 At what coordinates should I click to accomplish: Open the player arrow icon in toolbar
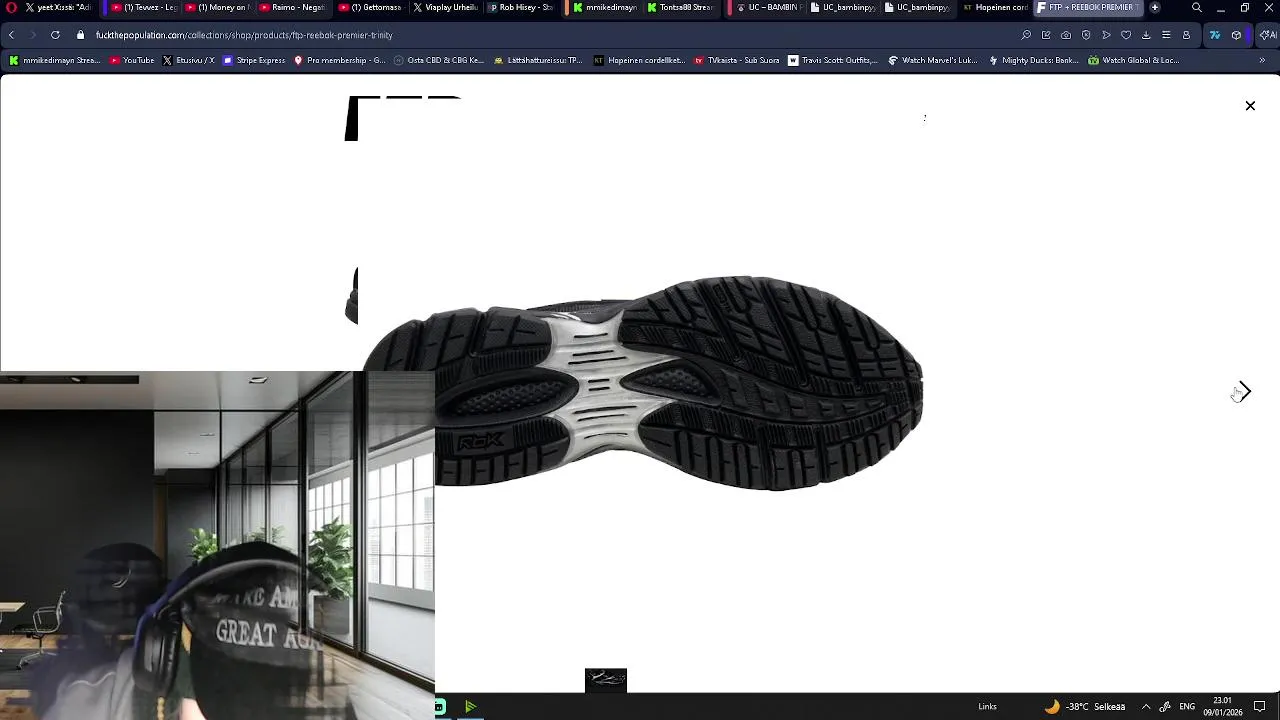point(1106,35)
